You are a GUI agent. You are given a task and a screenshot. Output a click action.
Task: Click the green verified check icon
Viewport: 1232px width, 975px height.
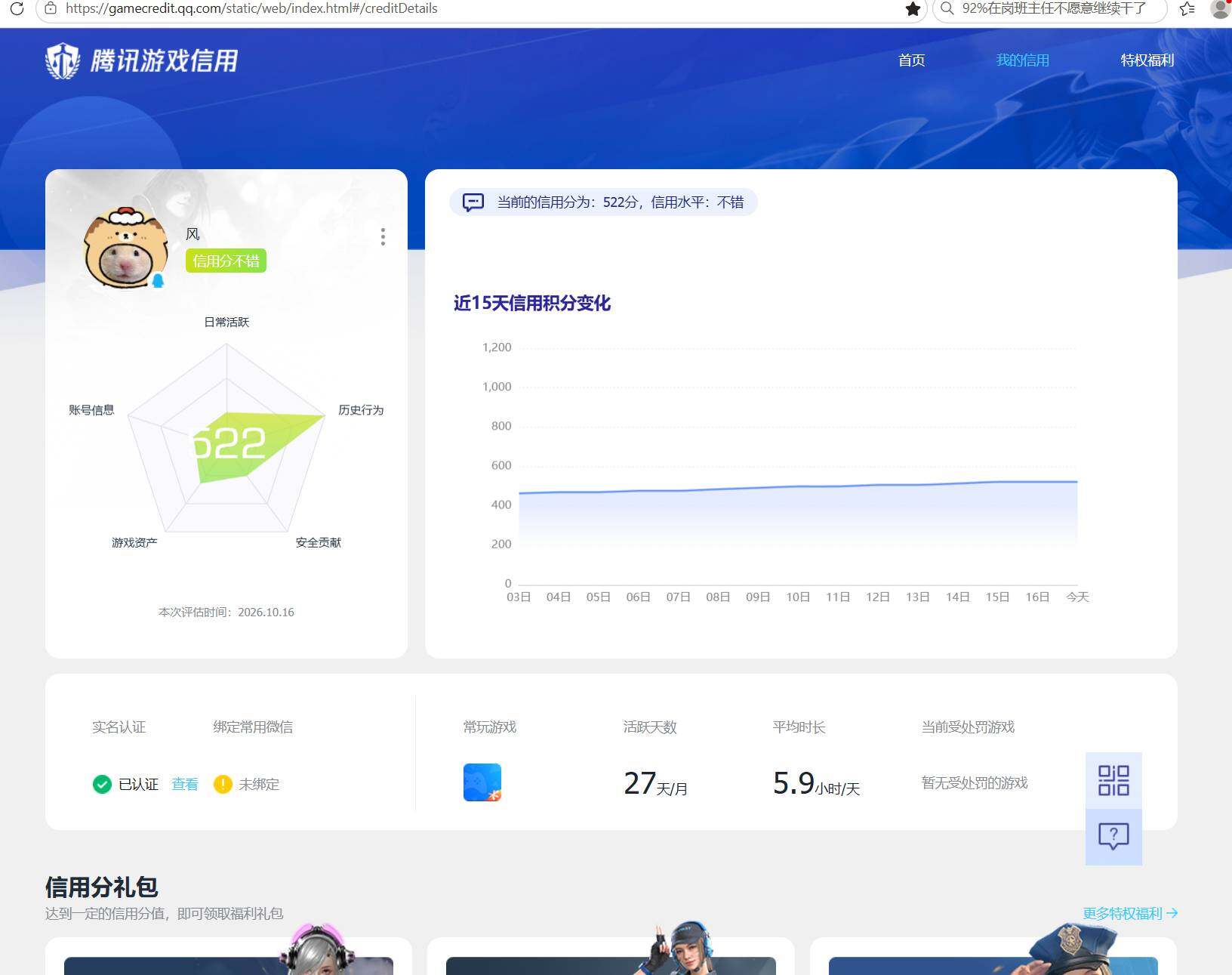[x=102, y=785]
